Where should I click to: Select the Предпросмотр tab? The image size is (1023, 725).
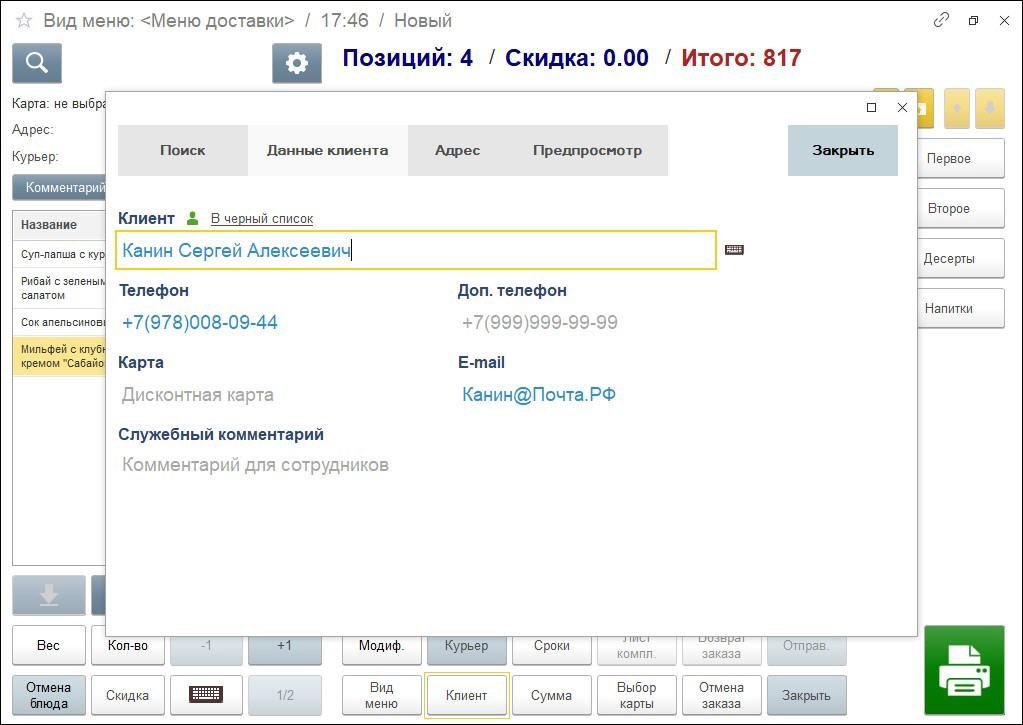coord(587,150)
